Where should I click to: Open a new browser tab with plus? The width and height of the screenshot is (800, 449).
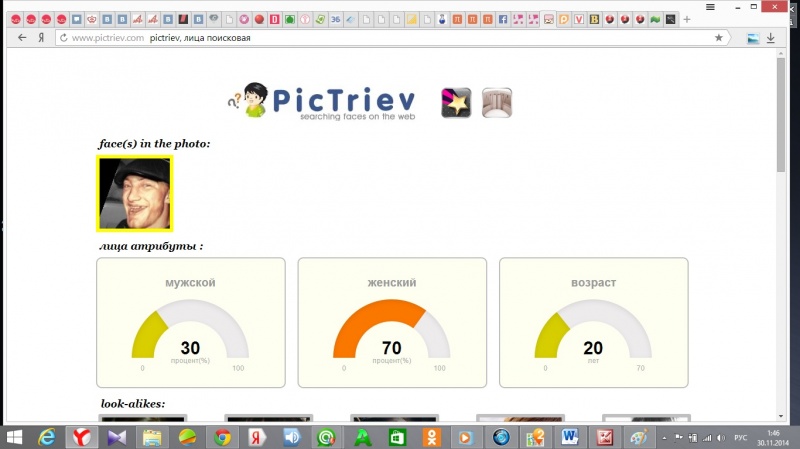coord(687,18)
